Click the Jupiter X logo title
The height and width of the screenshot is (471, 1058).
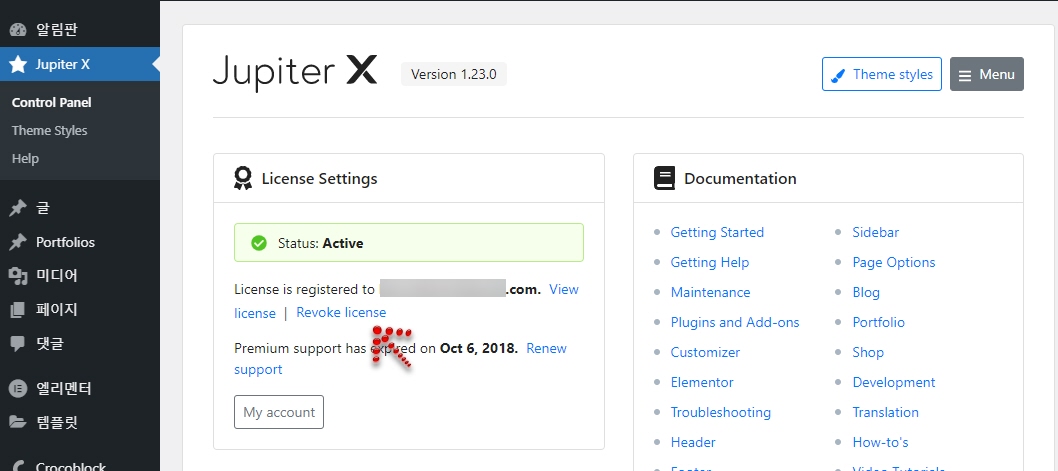(295, 73)
